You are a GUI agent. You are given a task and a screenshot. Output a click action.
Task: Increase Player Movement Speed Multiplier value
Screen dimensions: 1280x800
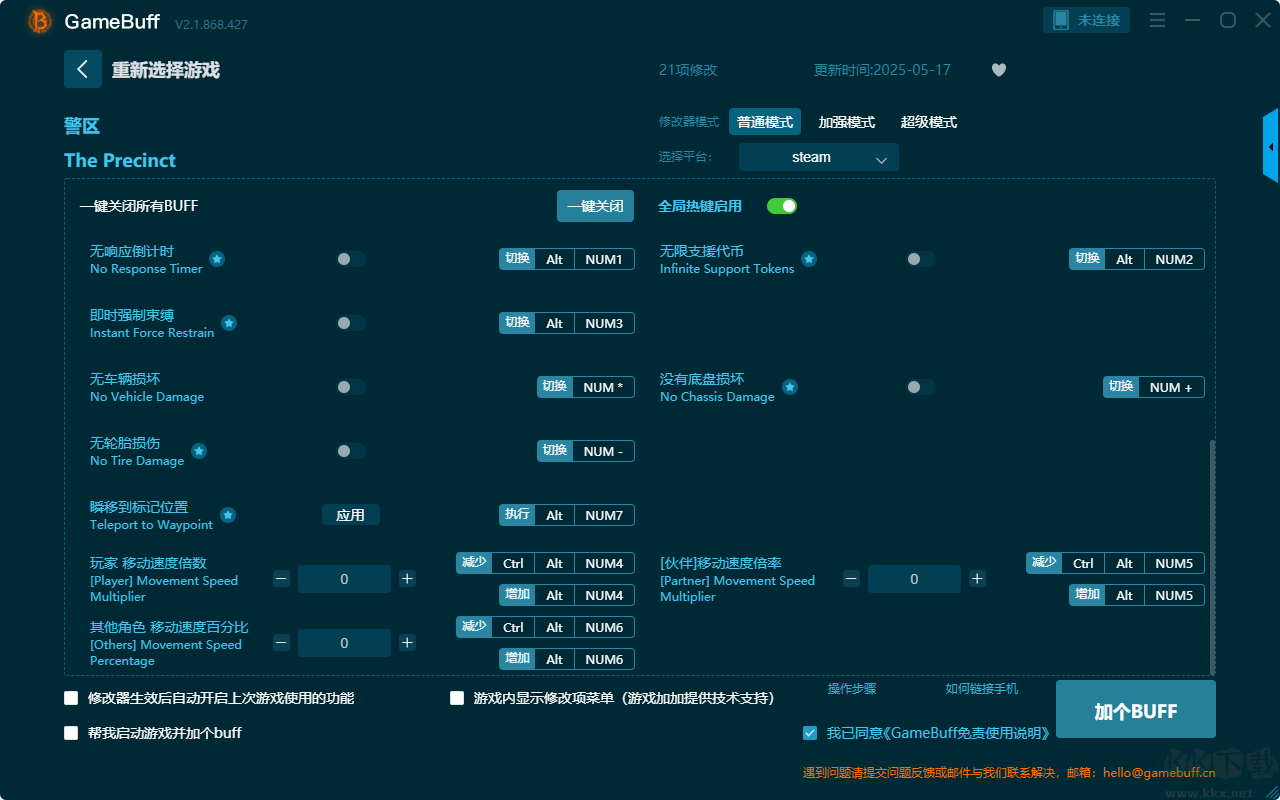pyautogui.click(x=407, y=578)
